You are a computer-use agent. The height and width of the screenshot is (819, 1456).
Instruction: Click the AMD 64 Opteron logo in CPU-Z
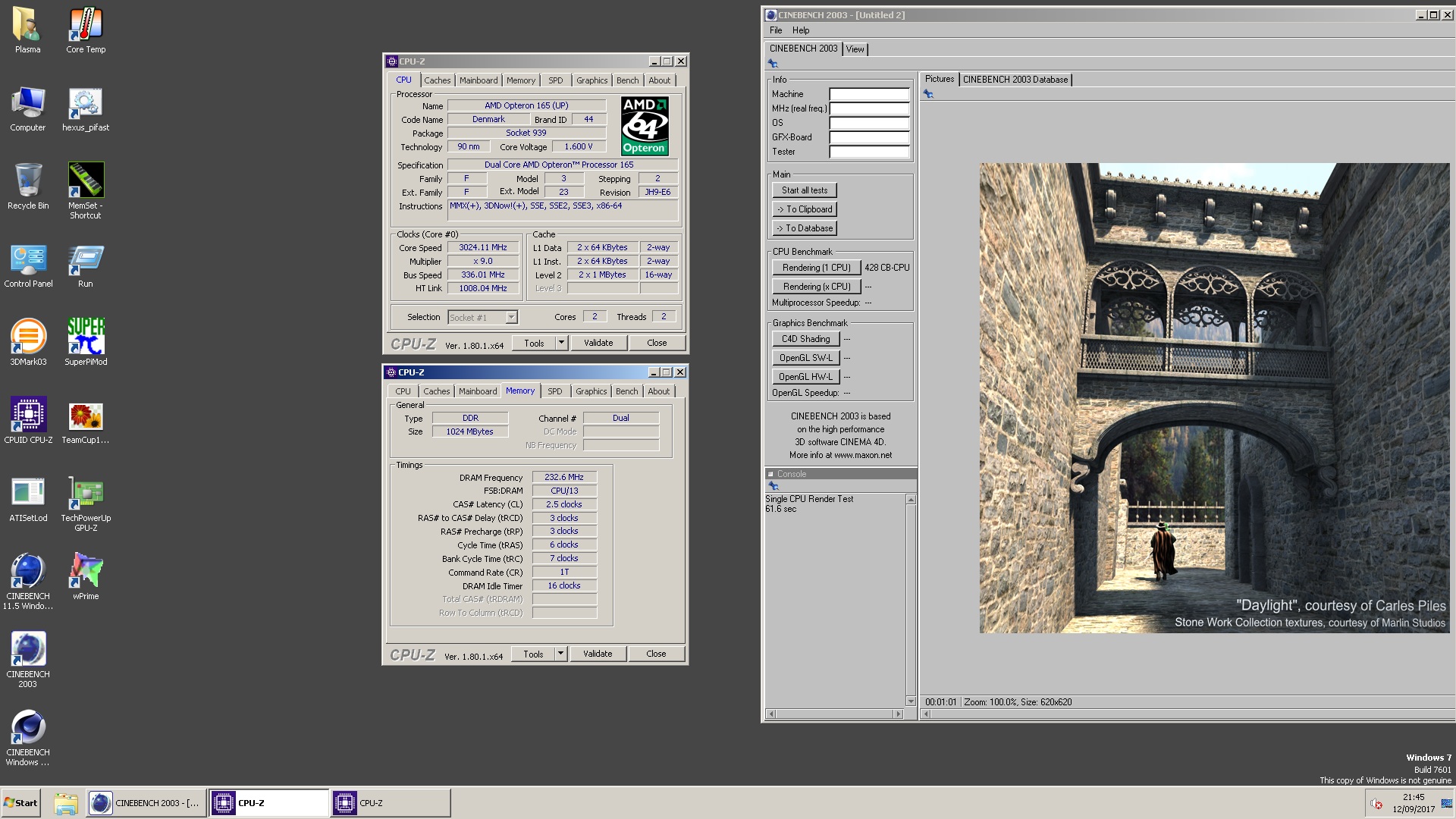pos(645,126)
